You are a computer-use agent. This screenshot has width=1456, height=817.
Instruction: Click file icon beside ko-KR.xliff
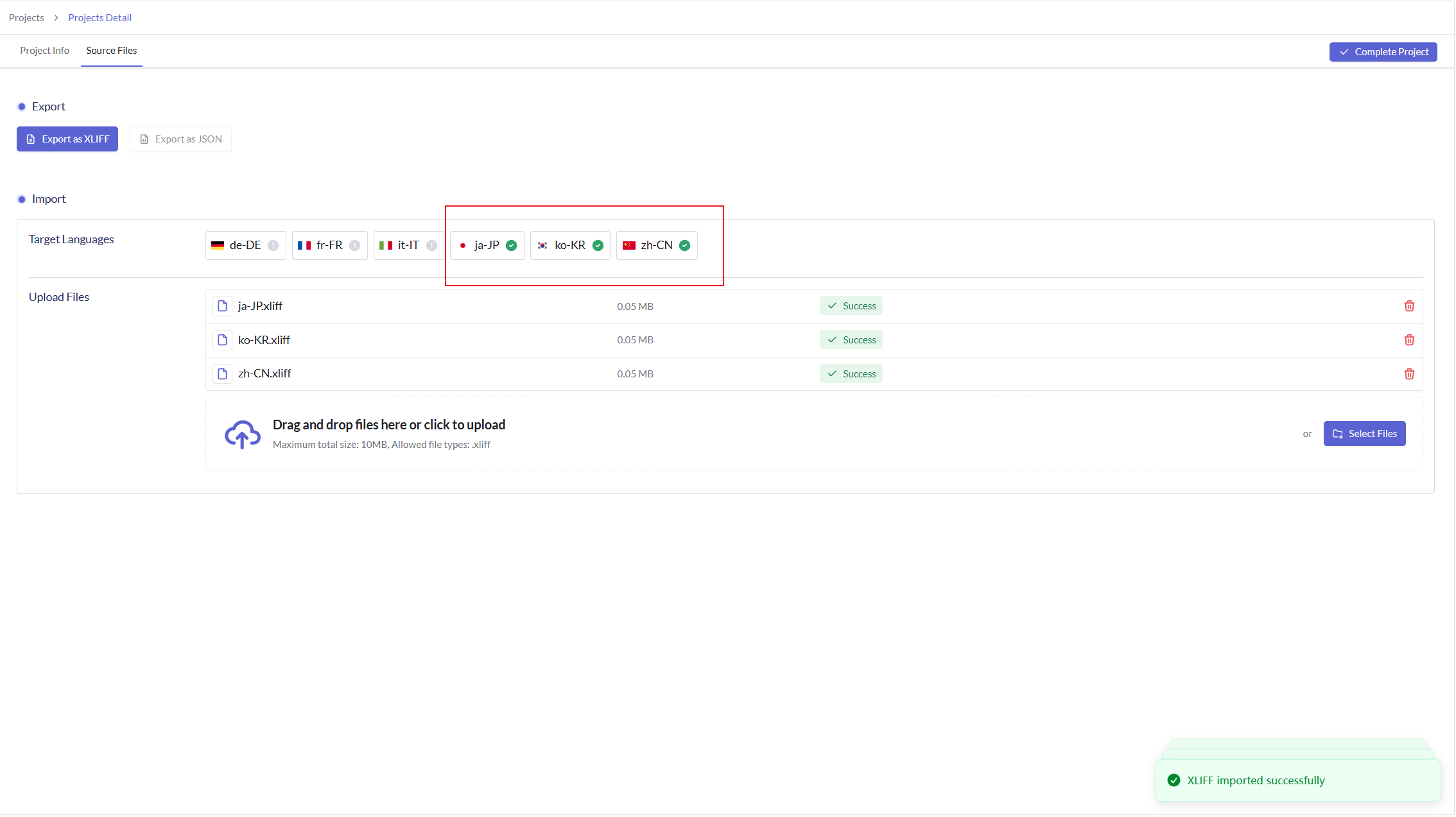click(222, 340)
